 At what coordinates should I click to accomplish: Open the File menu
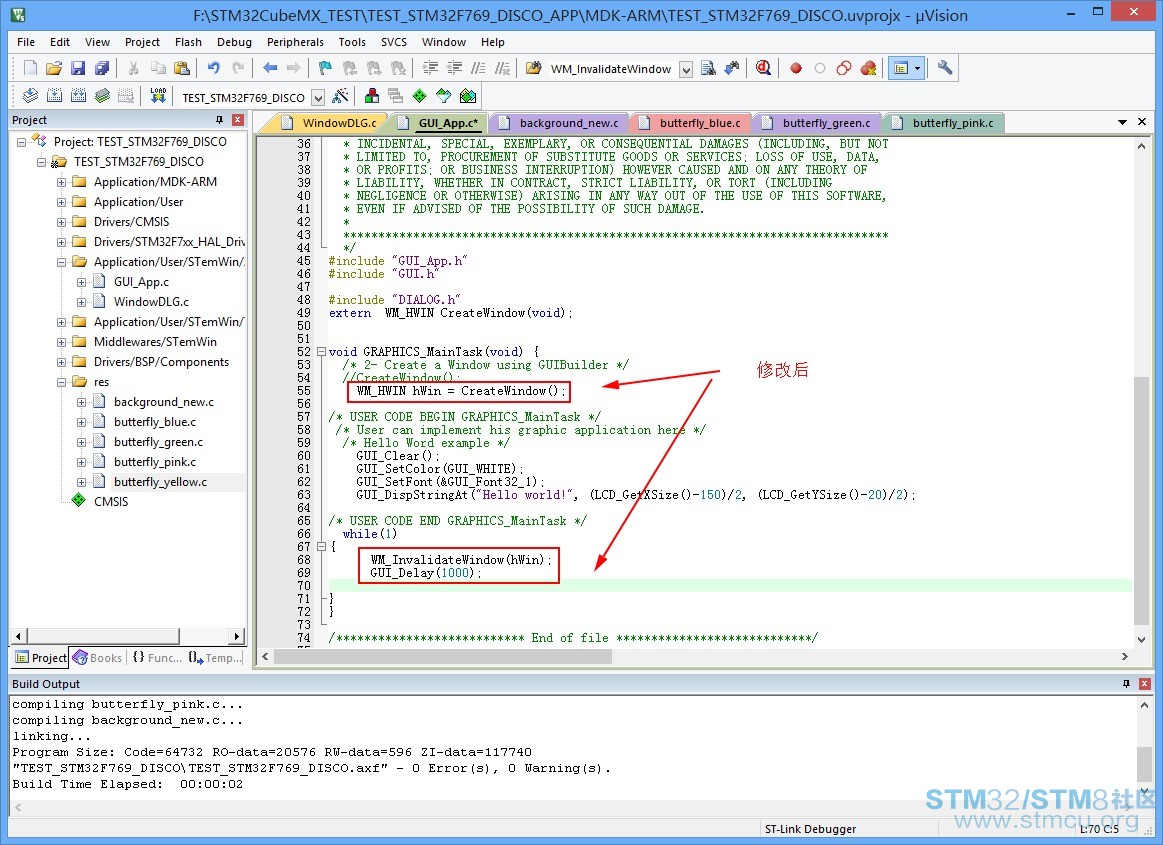[x=26, y=42]
